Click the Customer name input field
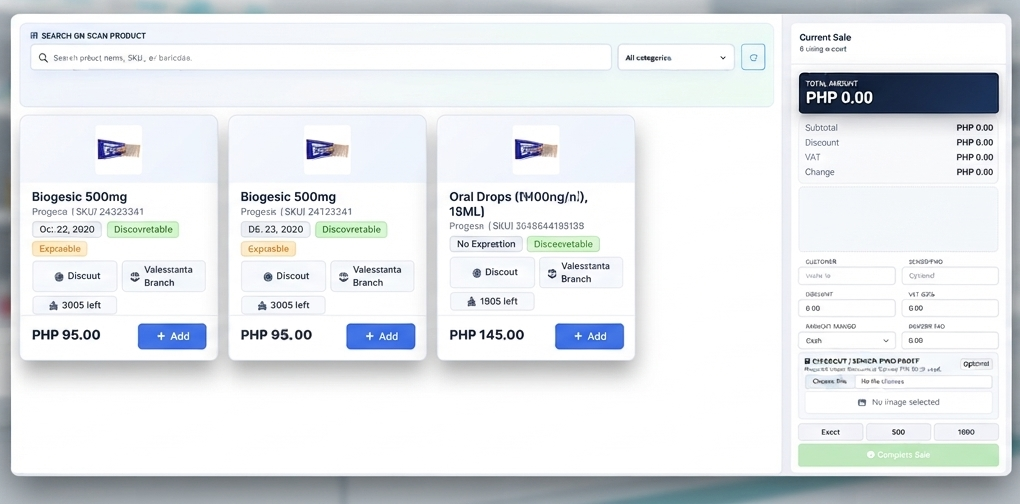This screenshot has height=504, width=1020. (847, 276)
